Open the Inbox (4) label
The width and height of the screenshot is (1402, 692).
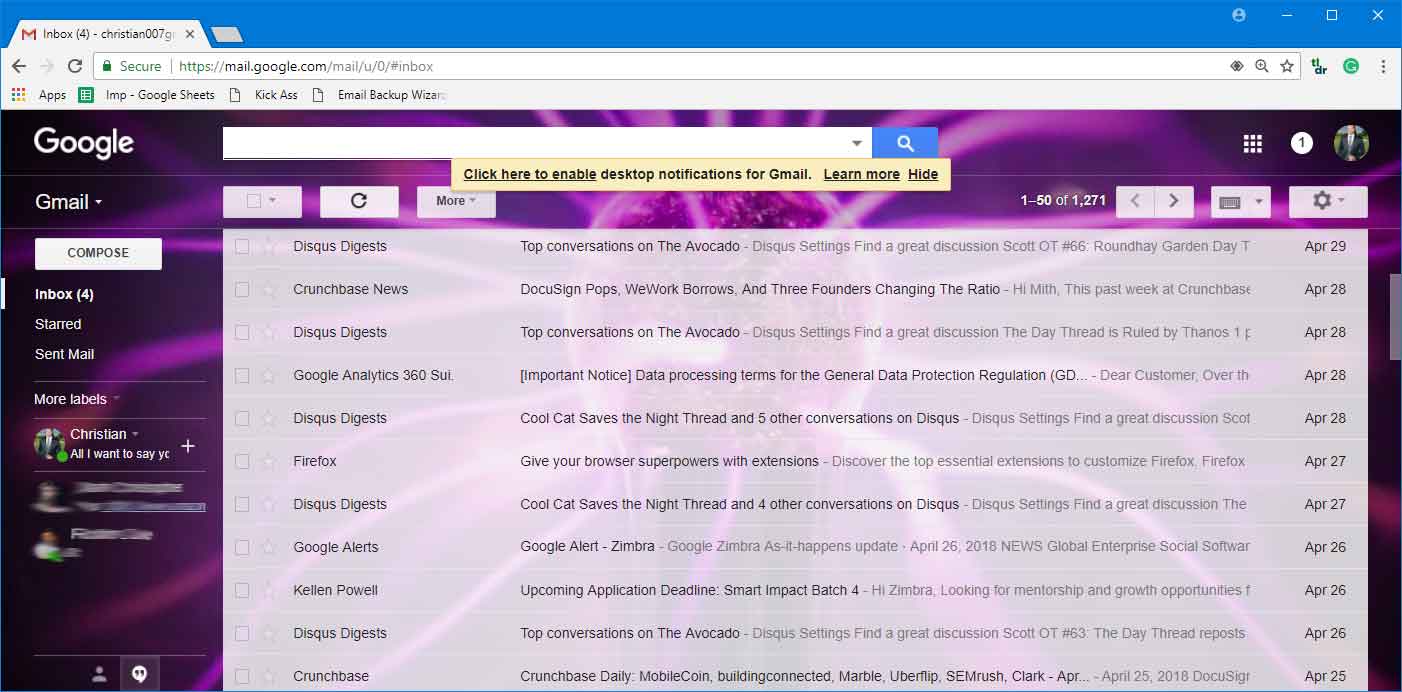[64, 294]
